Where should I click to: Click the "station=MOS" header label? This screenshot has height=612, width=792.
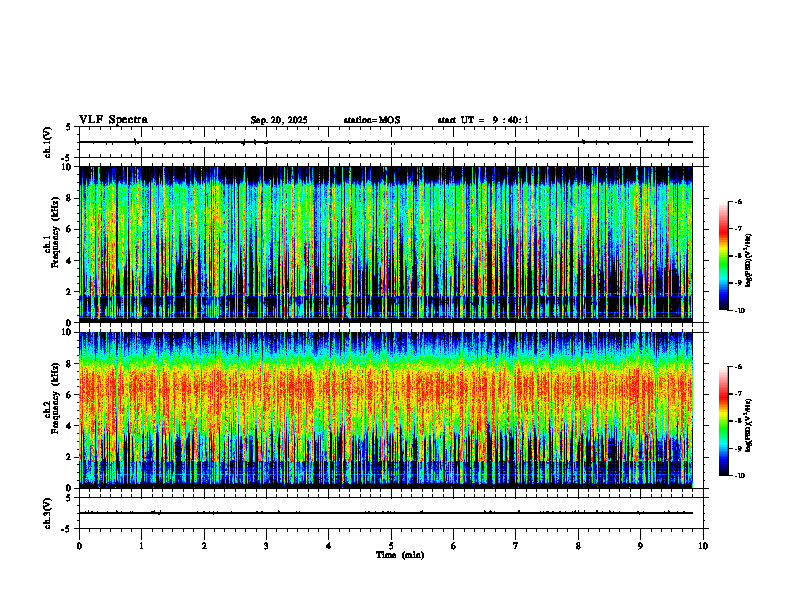pos(372,120)
